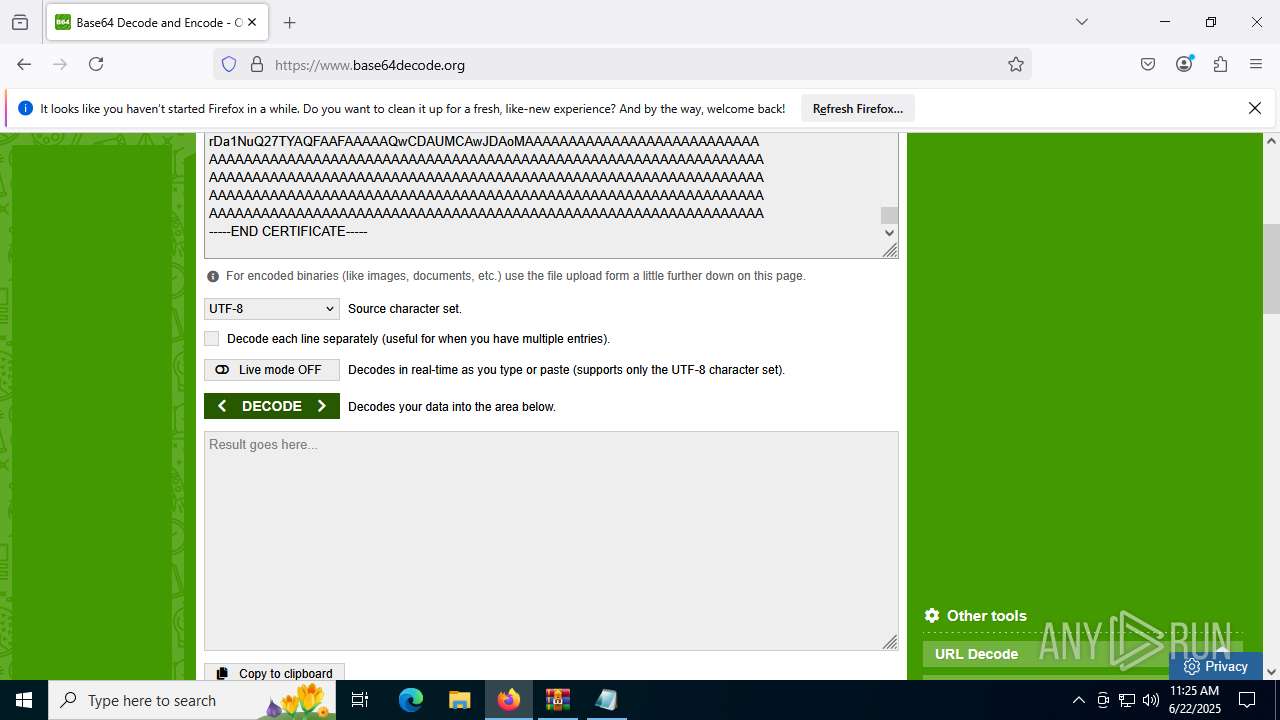This screenshot has width=1280, height=720.
Task: Open File Explorer from taskbar
Action: pos(459,700)
